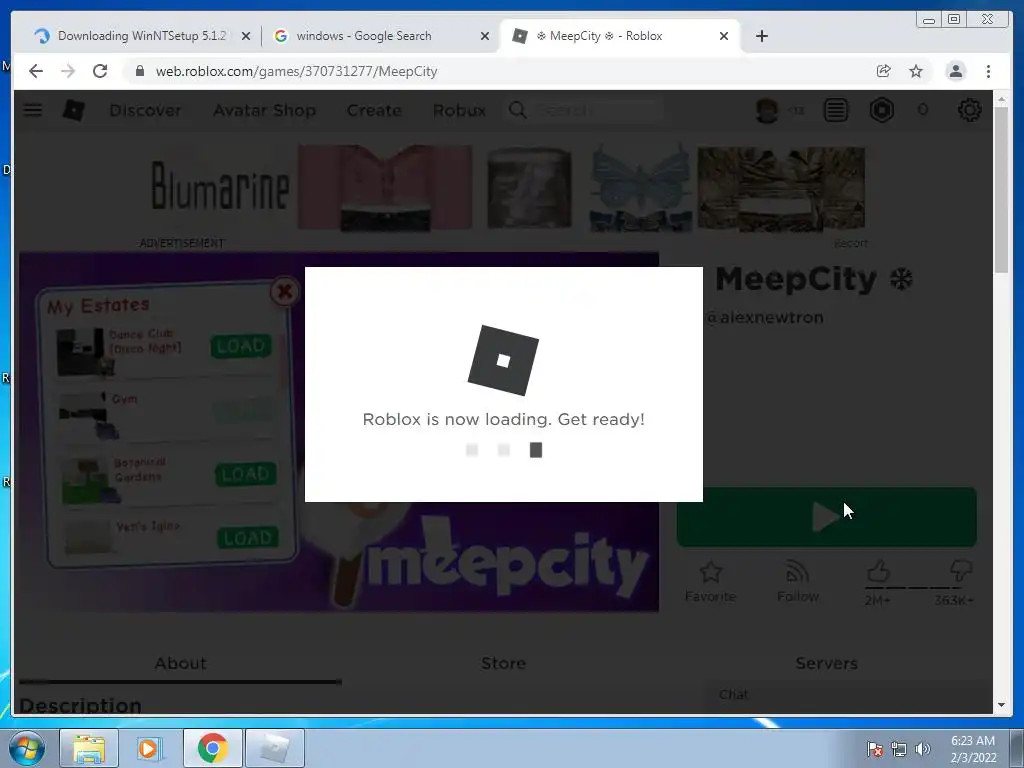Screen dimensions: 1024x768
Task: Click the Roblox logo home icon
Action: tap(73, 110)
